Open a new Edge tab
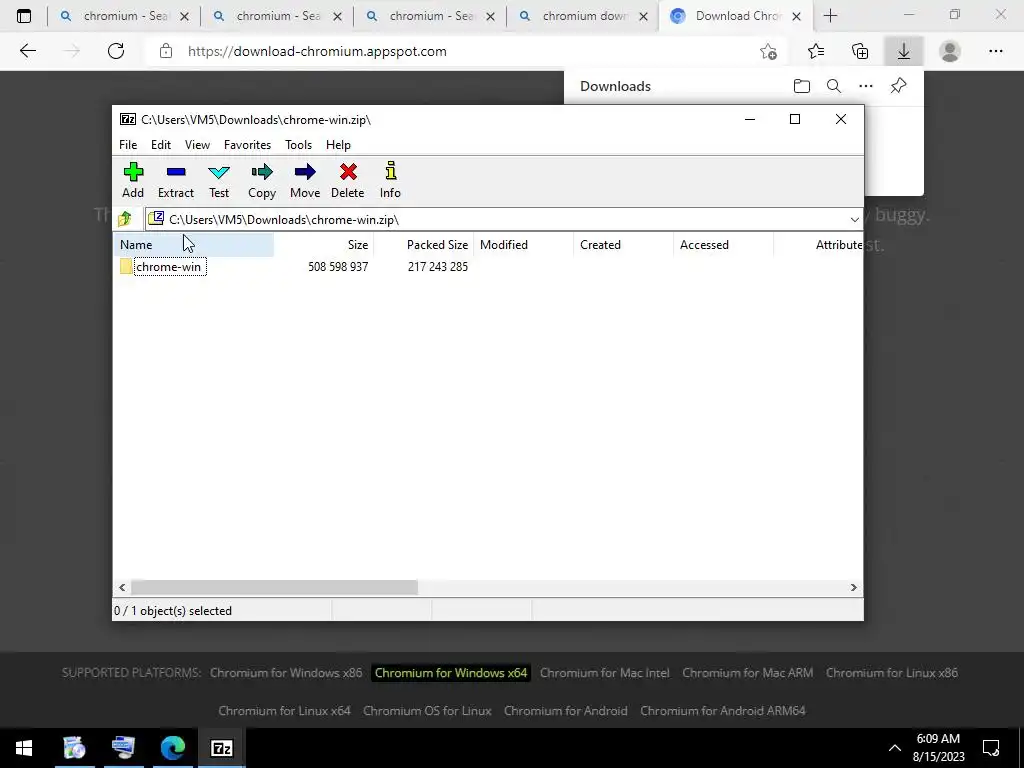The image size is (1024, 768). [x=830, y=16]
